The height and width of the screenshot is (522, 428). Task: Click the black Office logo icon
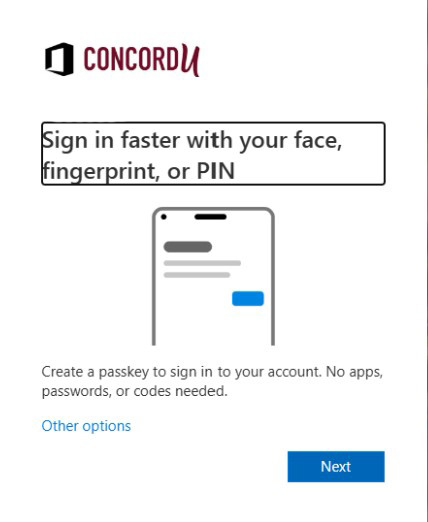(x=59, y=59)
